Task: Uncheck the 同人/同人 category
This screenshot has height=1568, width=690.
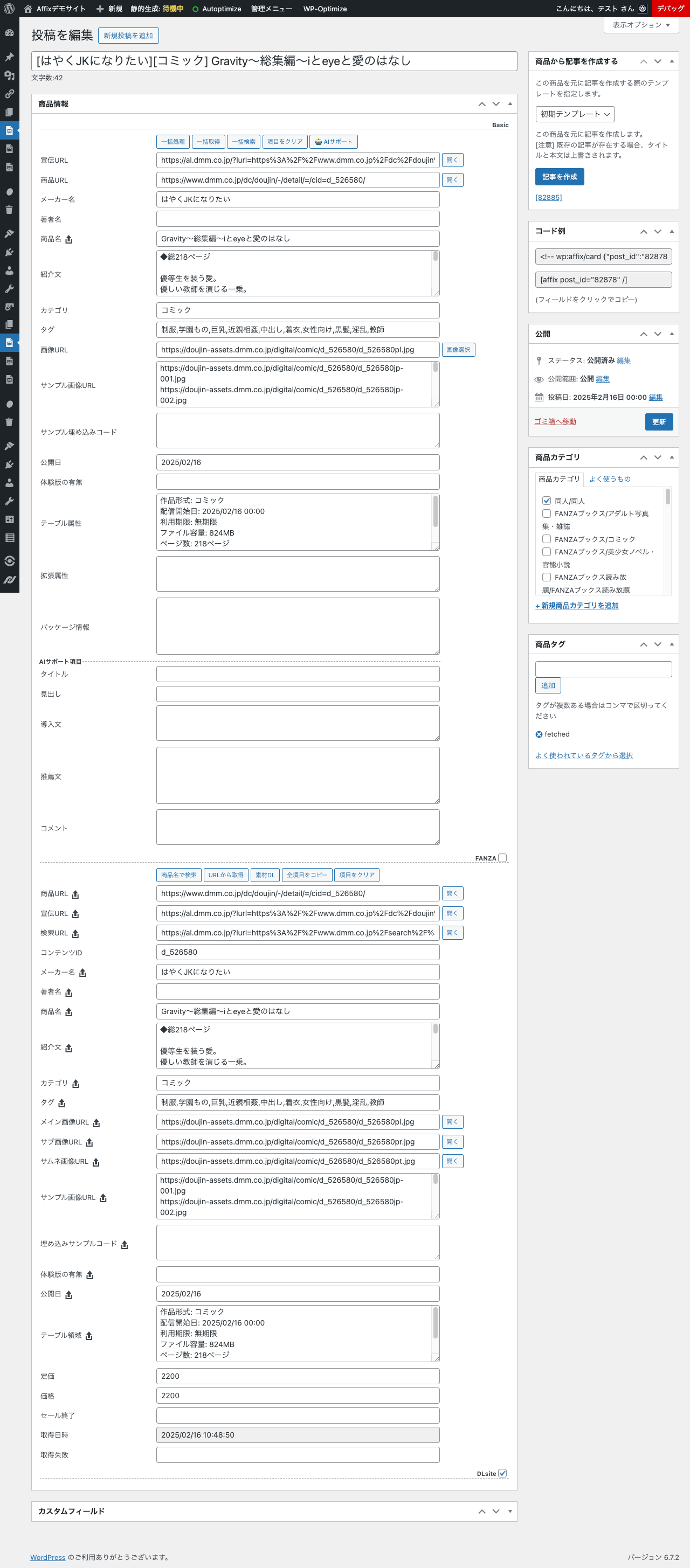Action: coord(546,501)
